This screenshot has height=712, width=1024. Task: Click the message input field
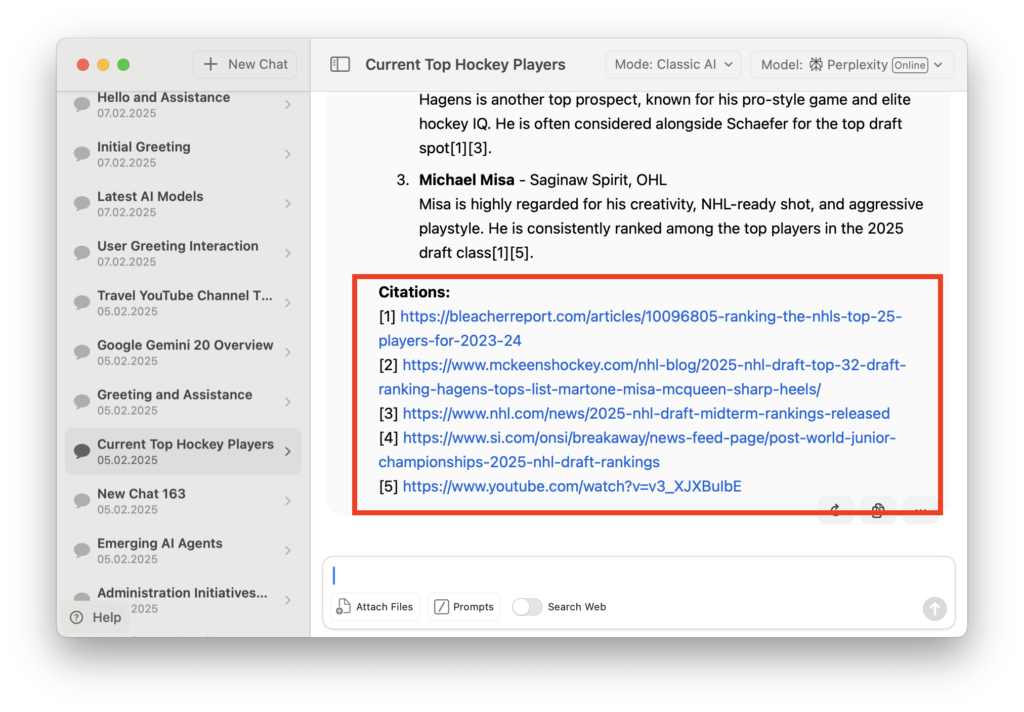coord(639,575)
